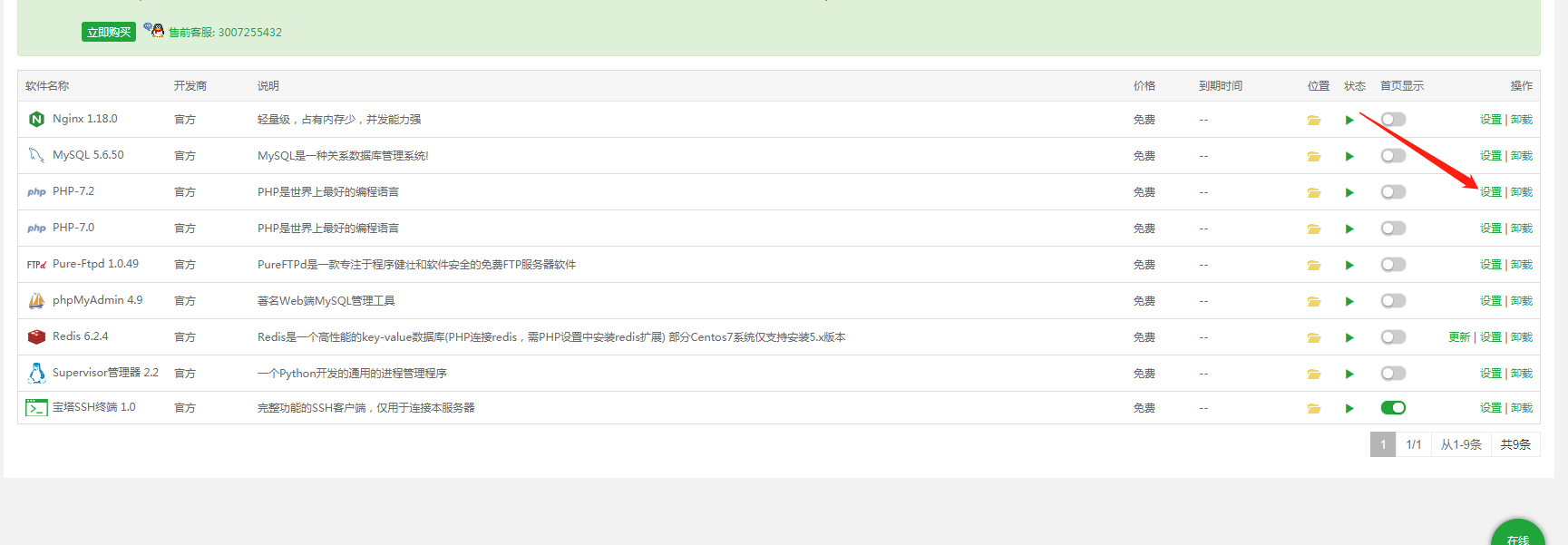Click 卸载 for 宝塔SSH终端 1.0
This screenshot has height=545, width=1568.
click(1522, 408)
